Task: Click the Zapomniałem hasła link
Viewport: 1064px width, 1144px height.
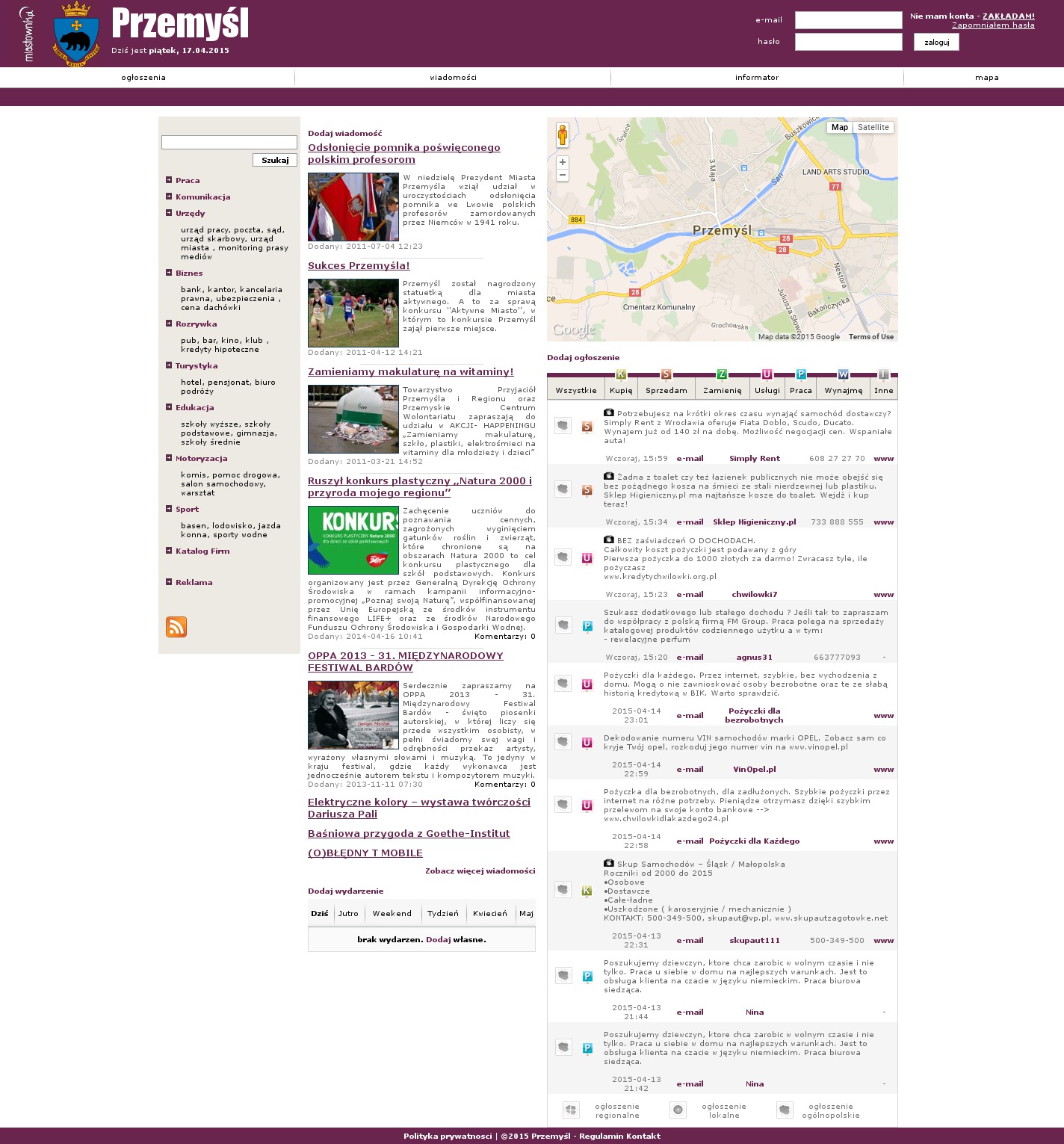Action: pyautogui.click(x=993, y=25)
